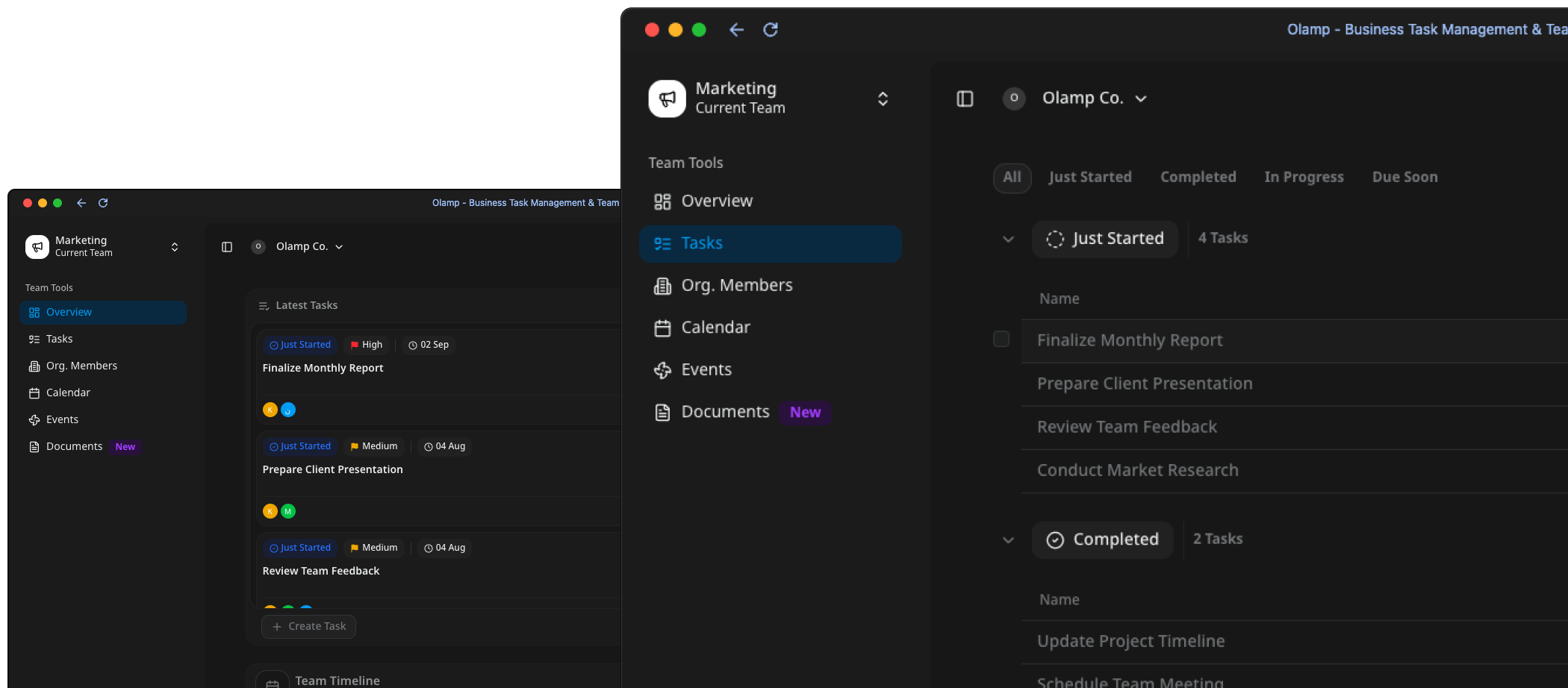Check the checkbox for Finalize Monthly Report

(x=1001, y=339)
